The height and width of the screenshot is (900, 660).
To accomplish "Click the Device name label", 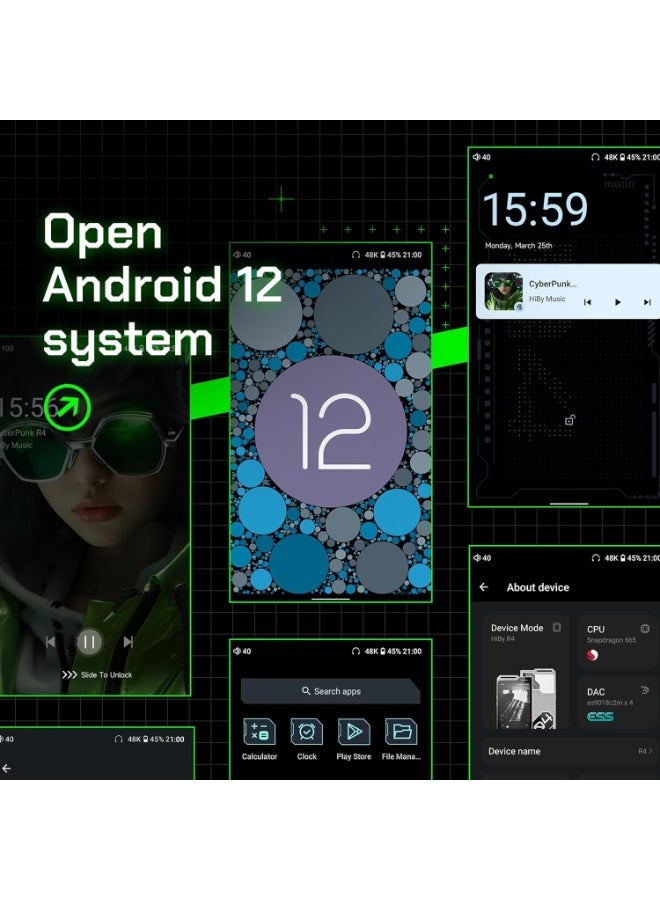I will tap(514, 751).
